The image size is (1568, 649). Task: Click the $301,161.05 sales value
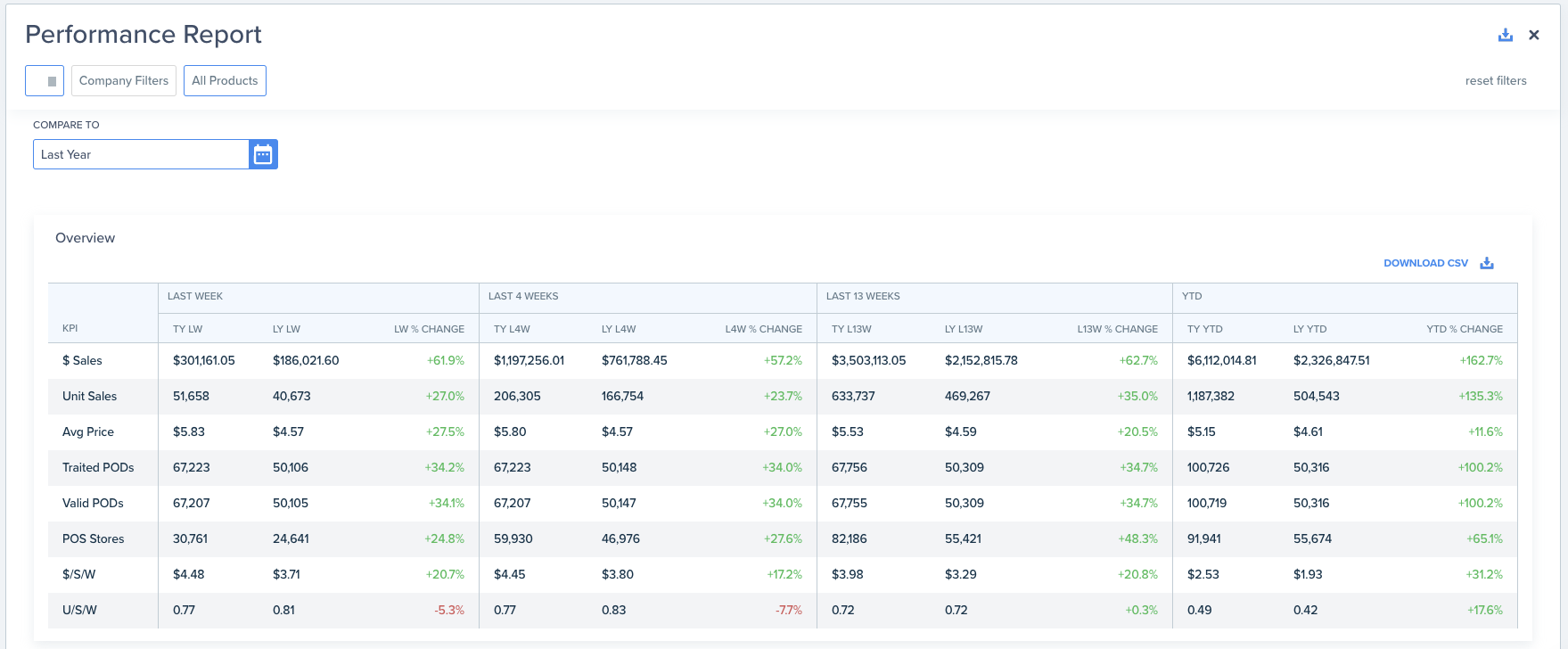(204, 360)
